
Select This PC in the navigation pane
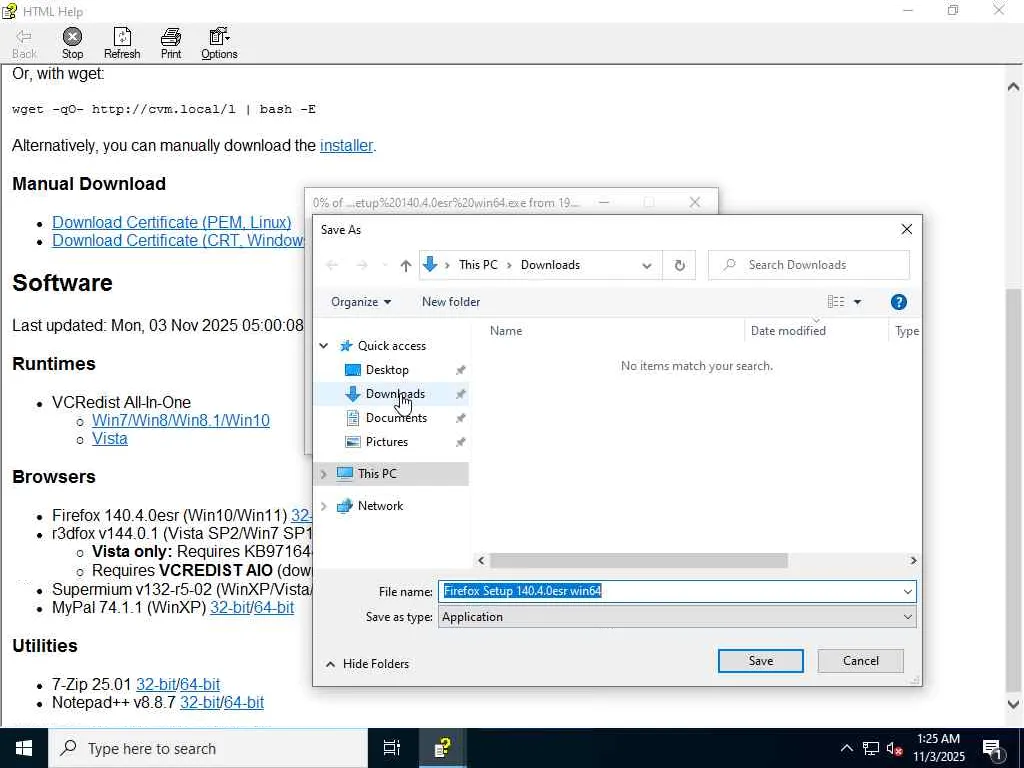tap(377, 473)
